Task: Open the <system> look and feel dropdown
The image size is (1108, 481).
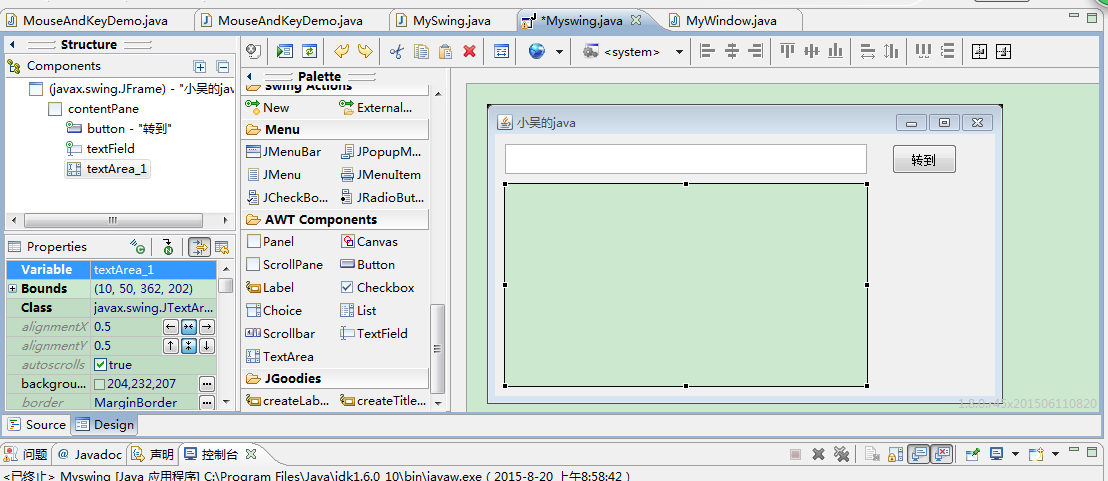Action: point(679,52)
